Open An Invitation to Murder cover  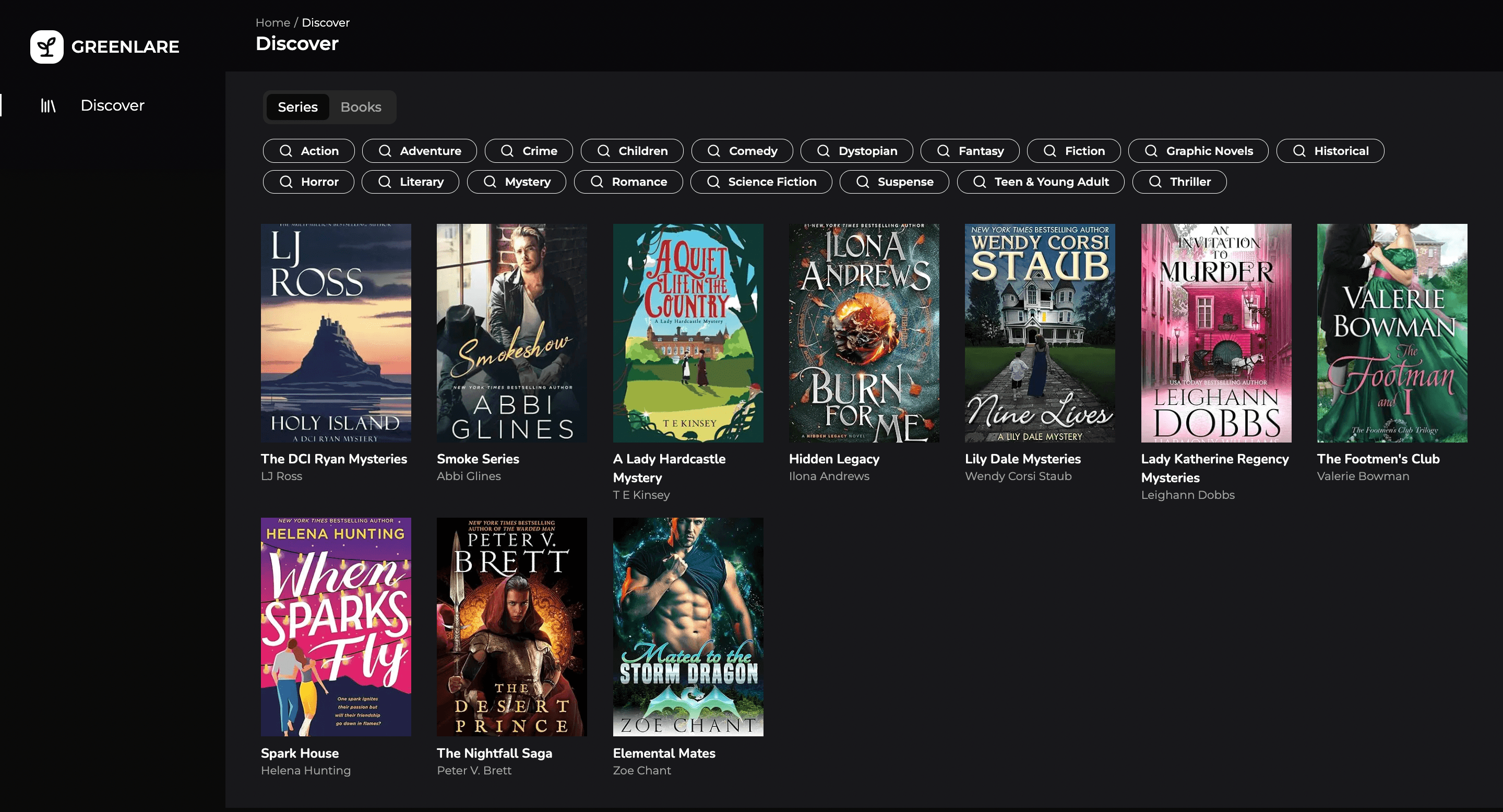1216,333
